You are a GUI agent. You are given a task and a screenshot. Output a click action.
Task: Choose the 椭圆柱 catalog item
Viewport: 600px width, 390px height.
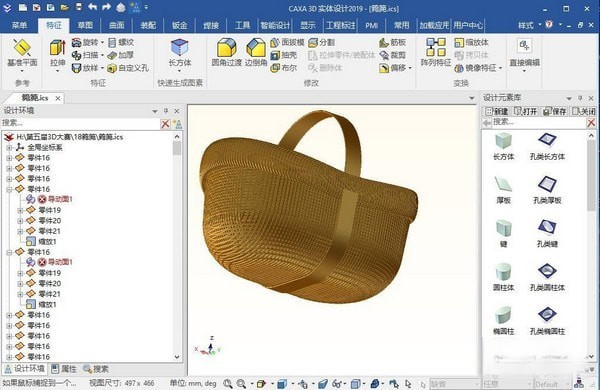504,321
